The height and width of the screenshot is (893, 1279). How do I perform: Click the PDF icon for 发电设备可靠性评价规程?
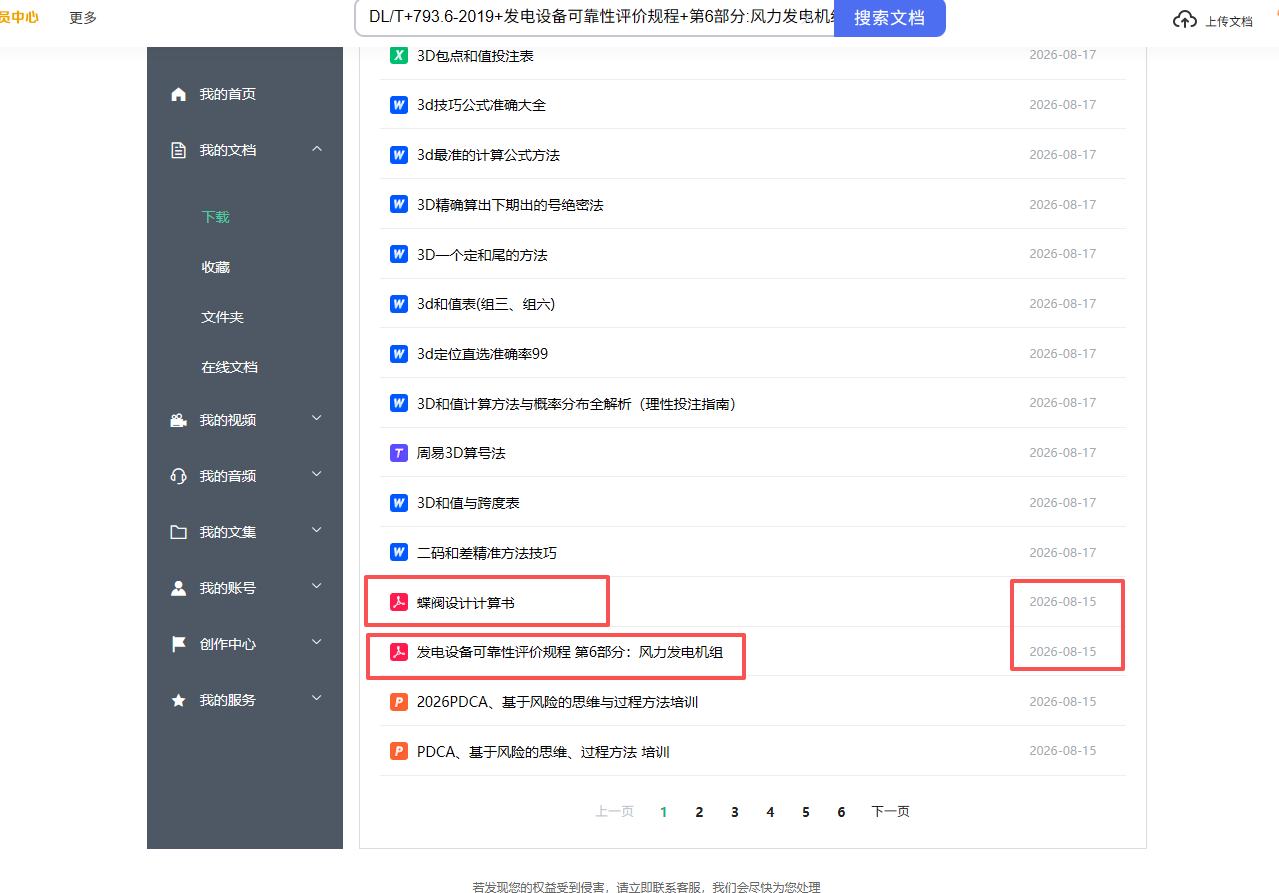pyautogui.click(x=399, y=652)
